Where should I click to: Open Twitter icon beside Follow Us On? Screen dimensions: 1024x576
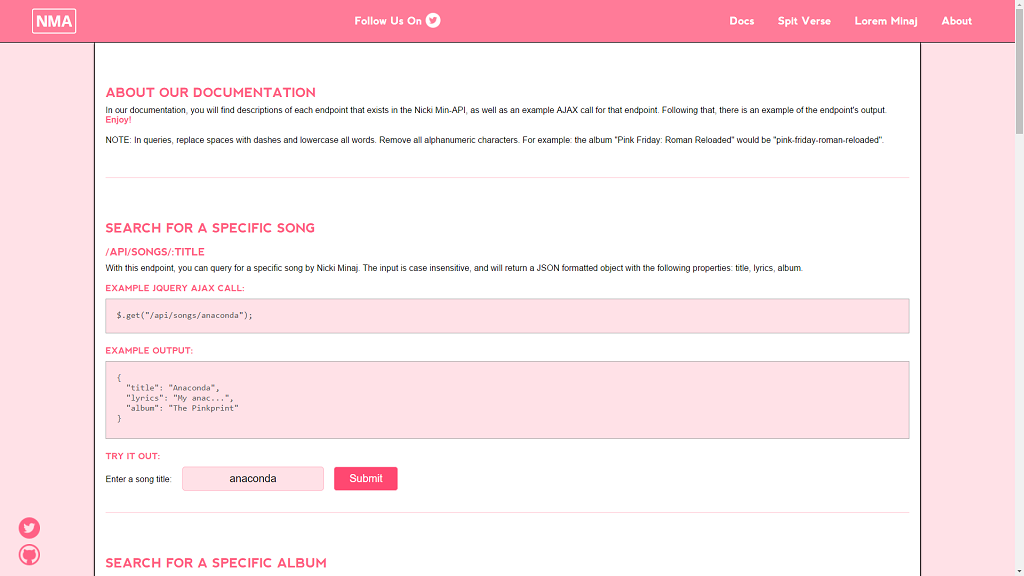click(x=433, y=21)
